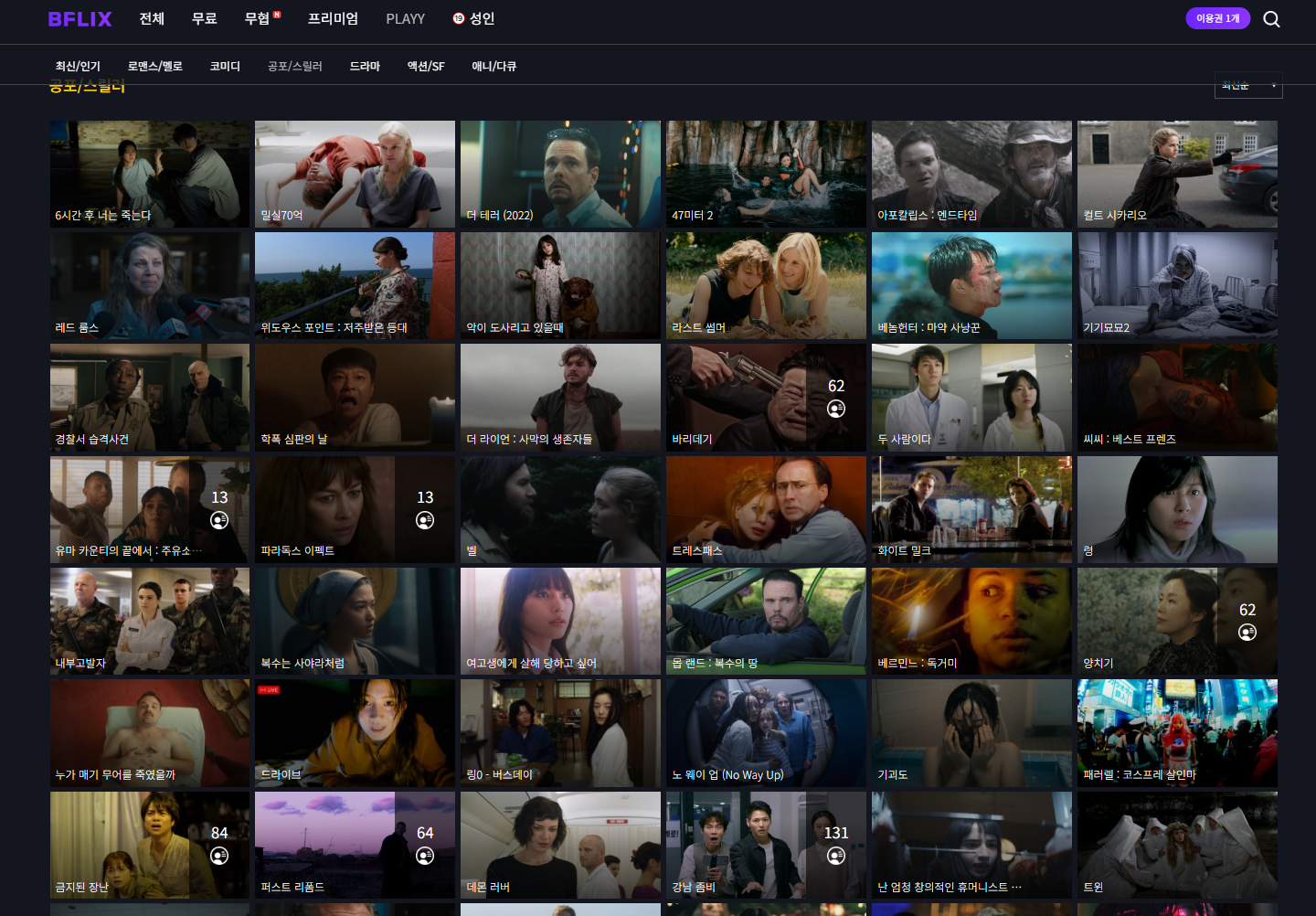Open the search magnifier icon
1316x916 pixels.
click(x=1271, y=19)
